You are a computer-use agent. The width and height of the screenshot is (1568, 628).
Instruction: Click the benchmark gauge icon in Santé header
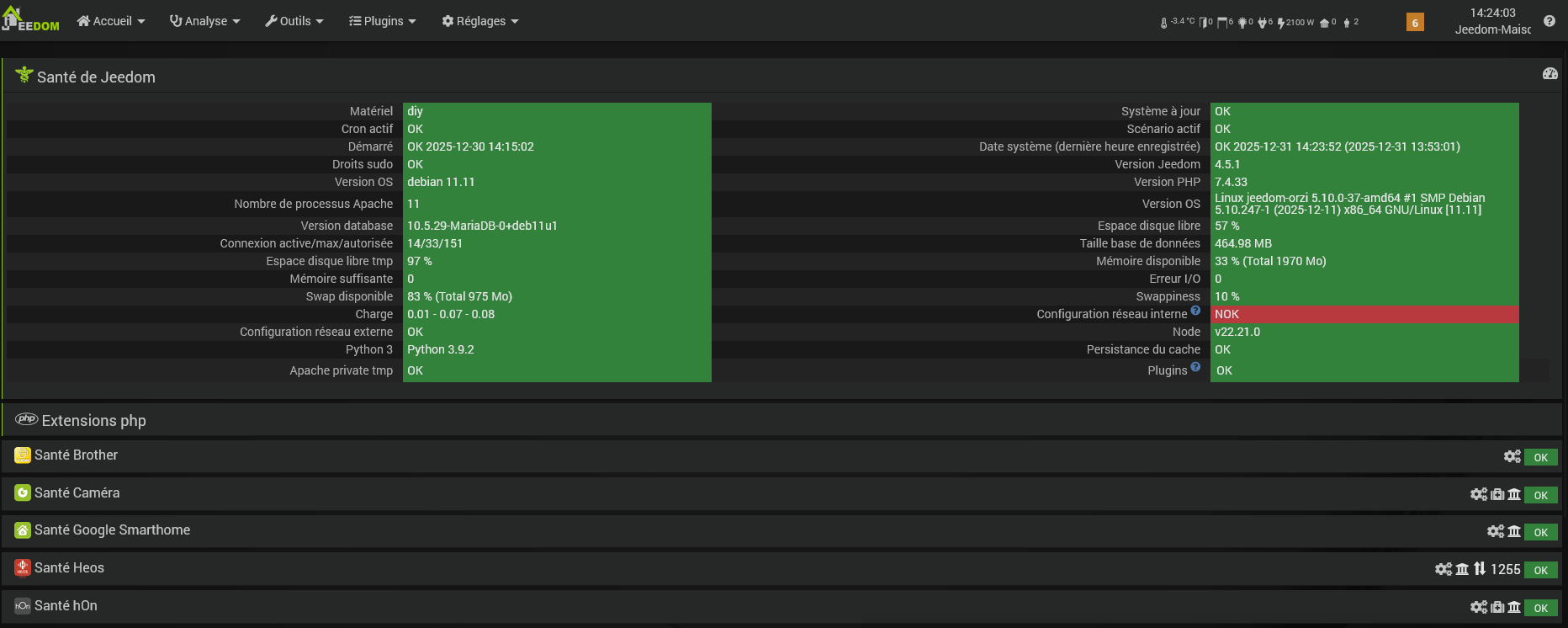(1549, 74)
